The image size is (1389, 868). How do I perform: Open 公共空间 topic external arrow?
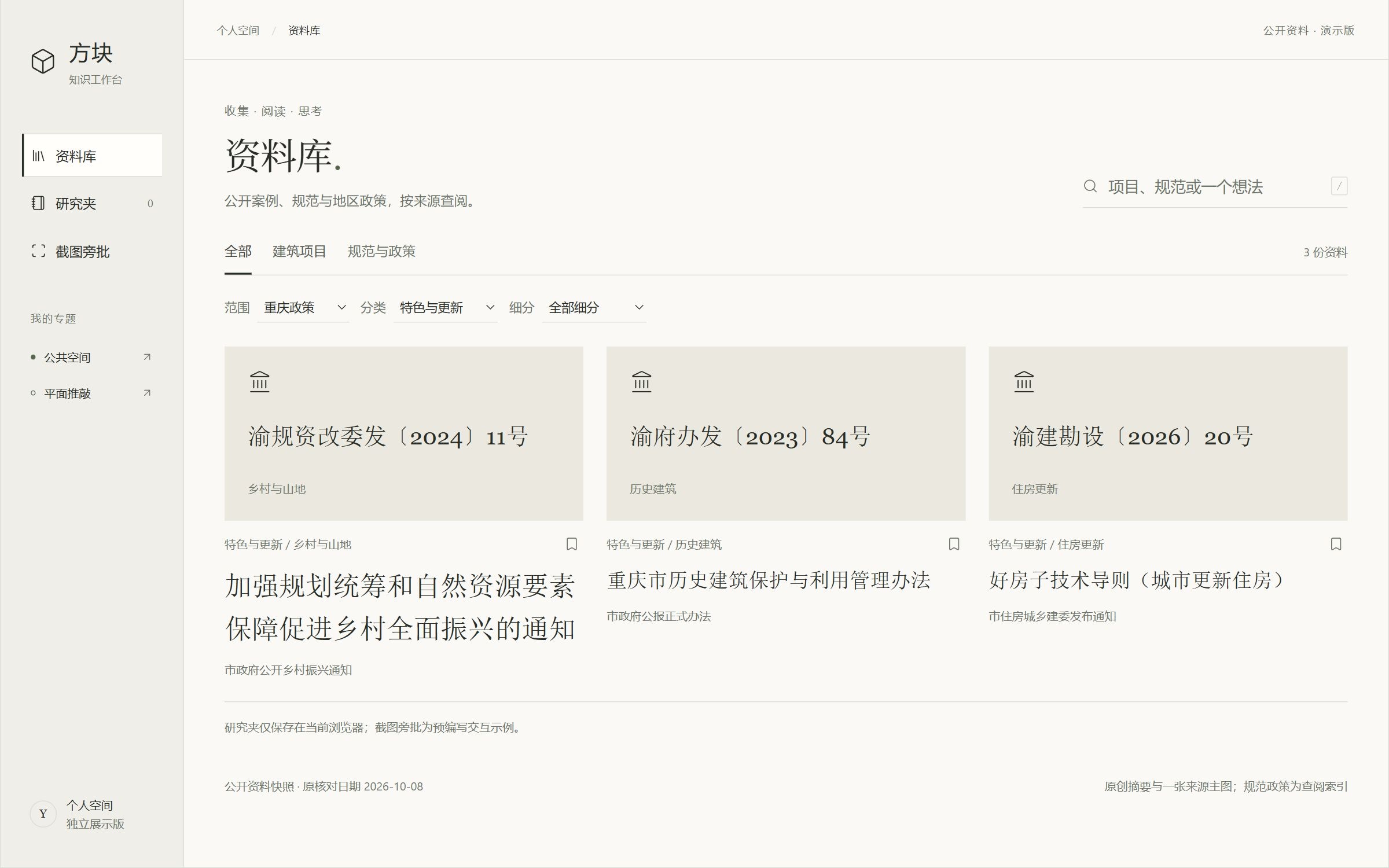pyautogui.click(x=147, y=357)
